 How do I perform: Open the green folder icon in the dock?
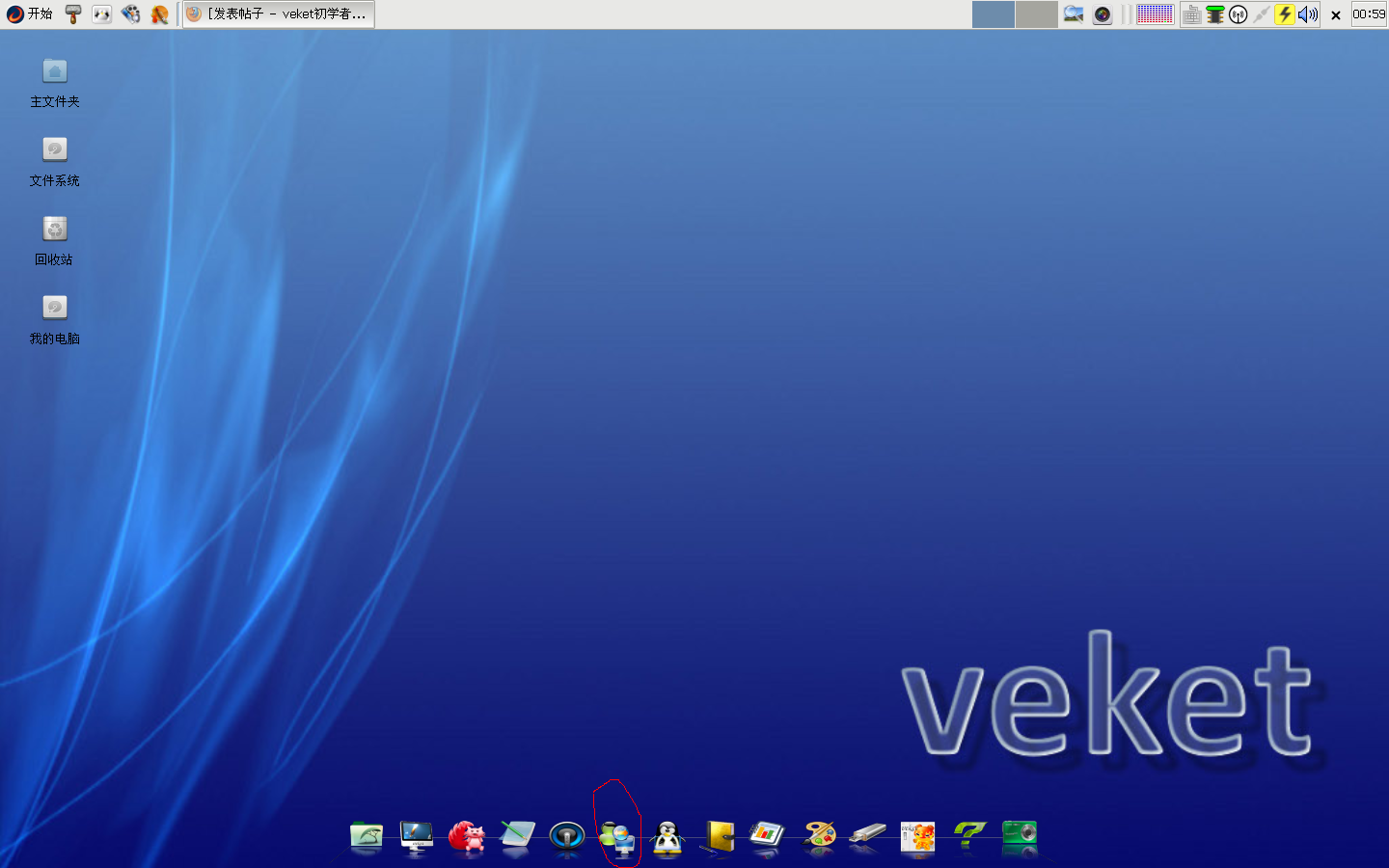(x=367, y=836)
